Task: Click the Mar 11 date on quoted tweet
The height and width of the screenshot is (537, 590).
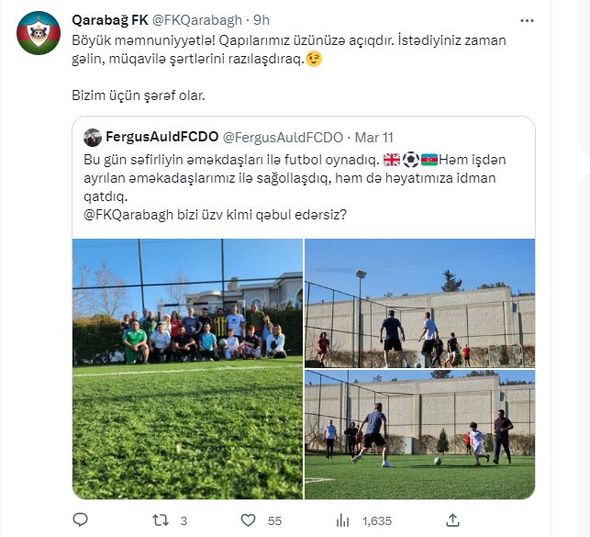Action: coord(374,137)
